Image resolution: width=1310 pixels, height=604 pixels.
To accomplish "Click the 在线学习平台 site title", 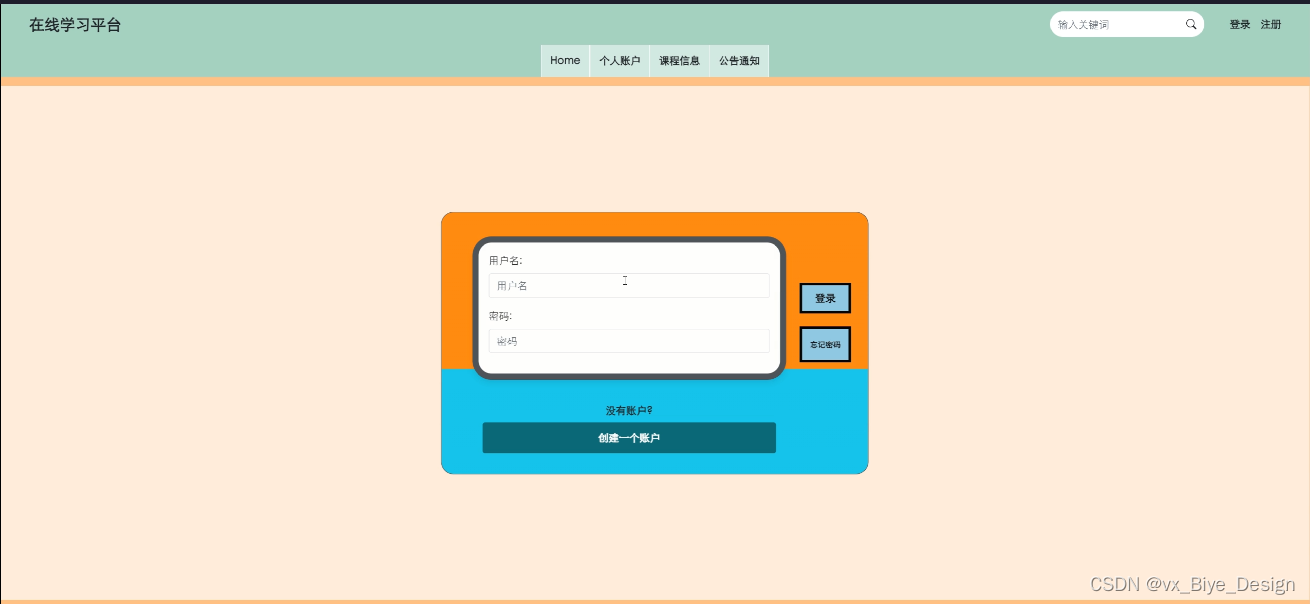I will click(x=75, y=25).
